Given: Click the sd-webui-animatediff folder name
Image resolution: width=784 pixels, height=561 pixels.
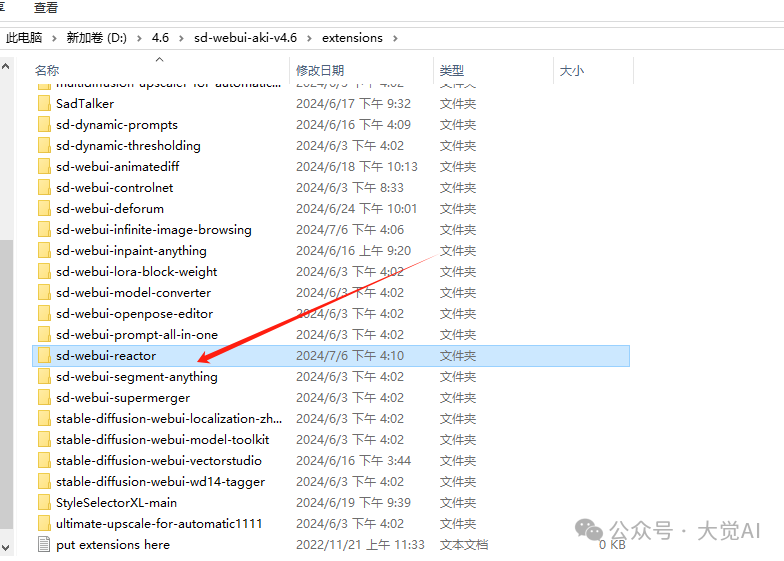Looking at the screenshot, I should (118, 166).
